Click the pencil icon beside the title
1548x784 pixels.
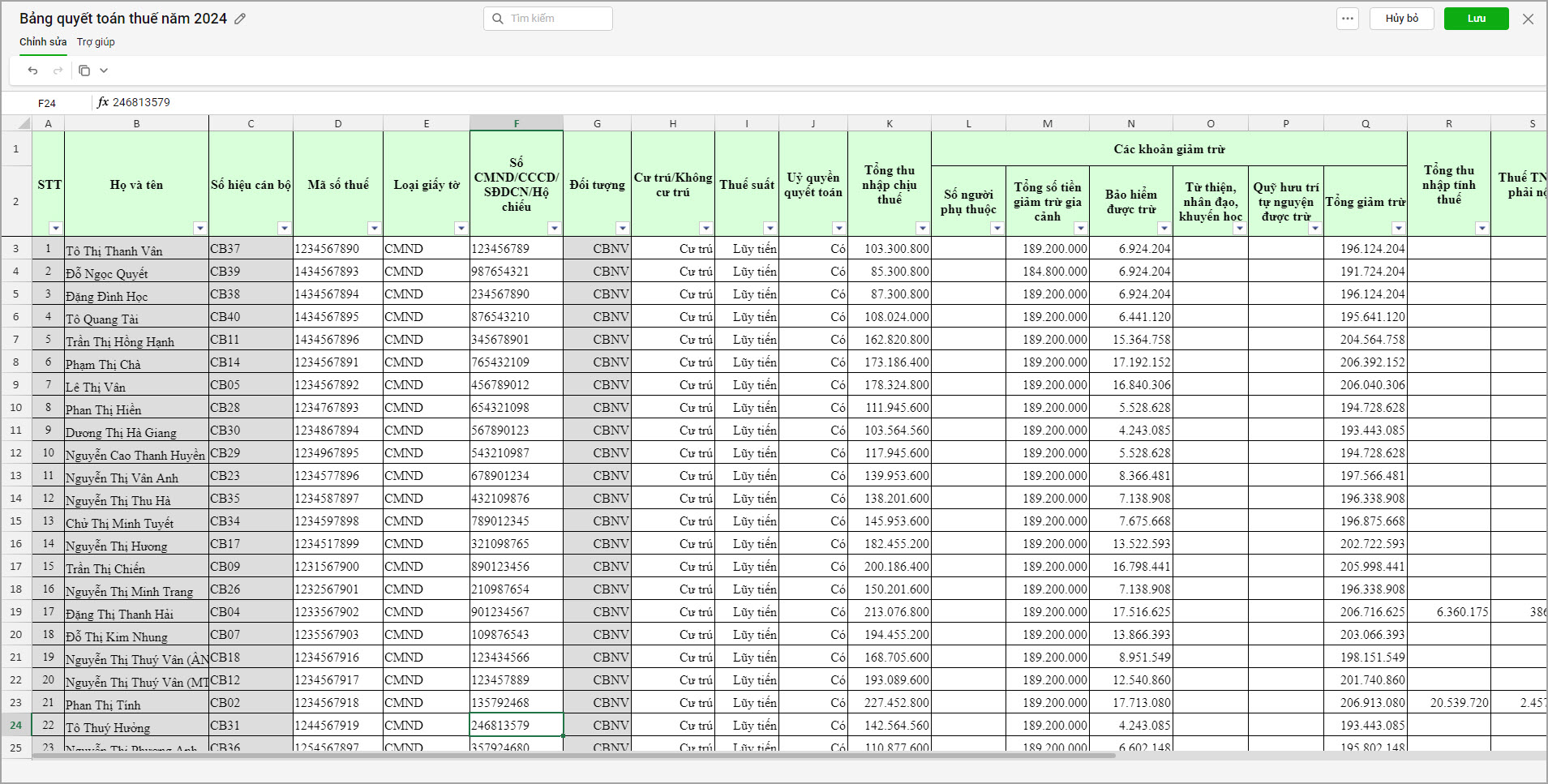tap(240, 19)
